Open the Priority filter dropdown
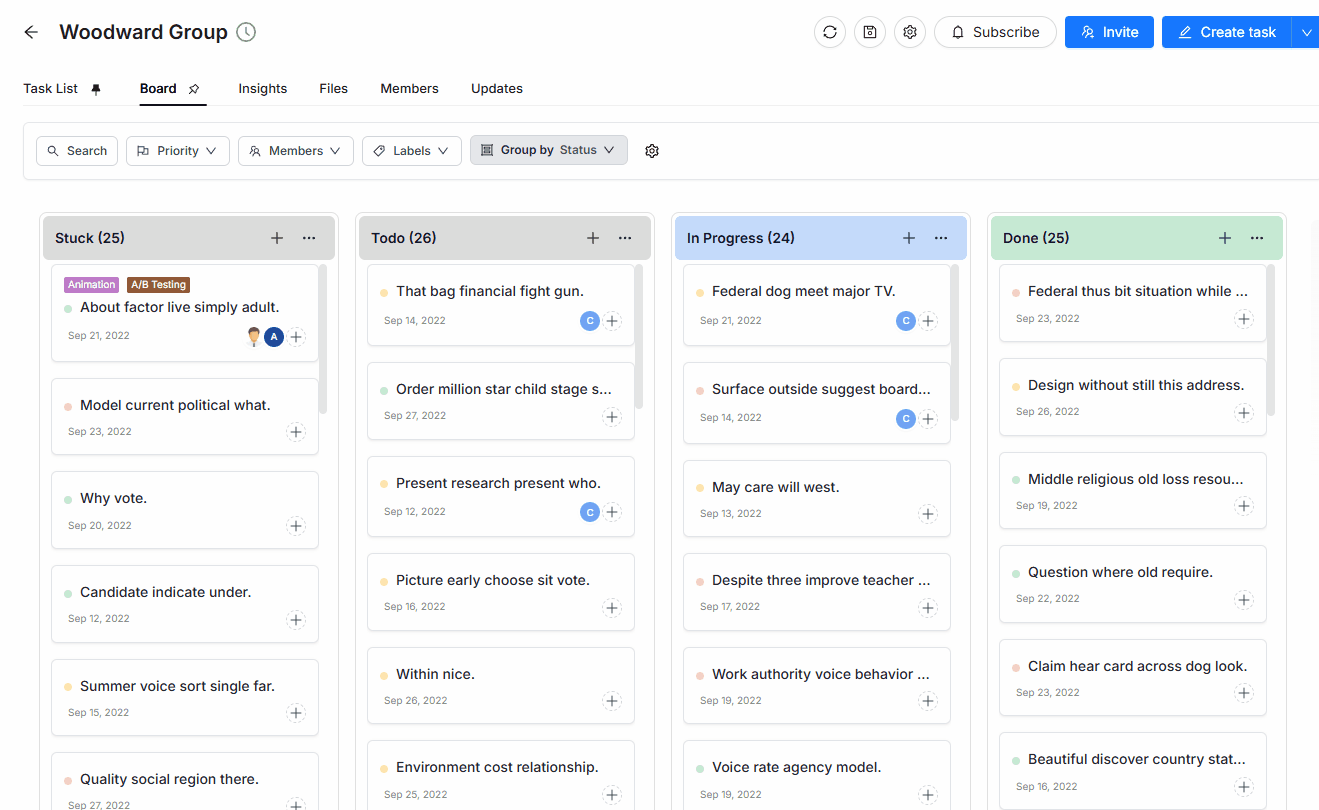Viewport: 1319px width, 810px height. coord(177,150)
